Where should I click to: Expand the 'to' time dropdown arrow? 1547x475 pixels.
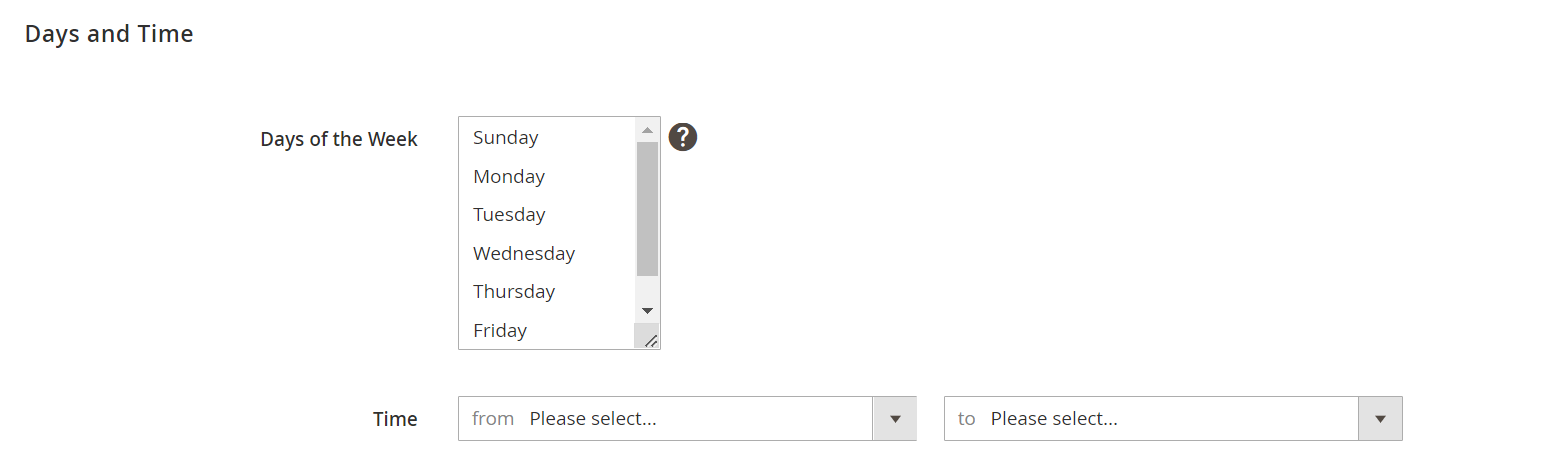1380,419
